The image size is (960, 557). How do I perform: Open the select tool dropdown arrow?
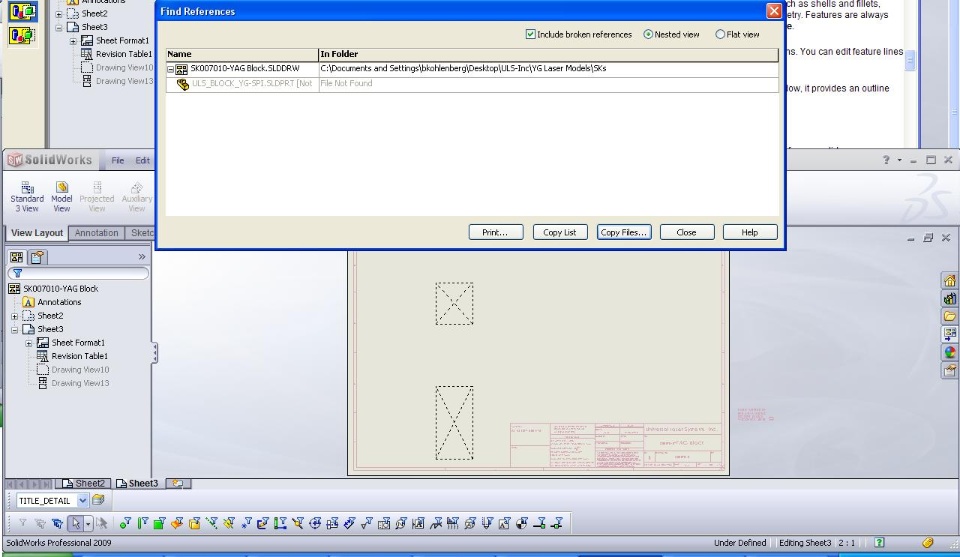pos(88,524)
